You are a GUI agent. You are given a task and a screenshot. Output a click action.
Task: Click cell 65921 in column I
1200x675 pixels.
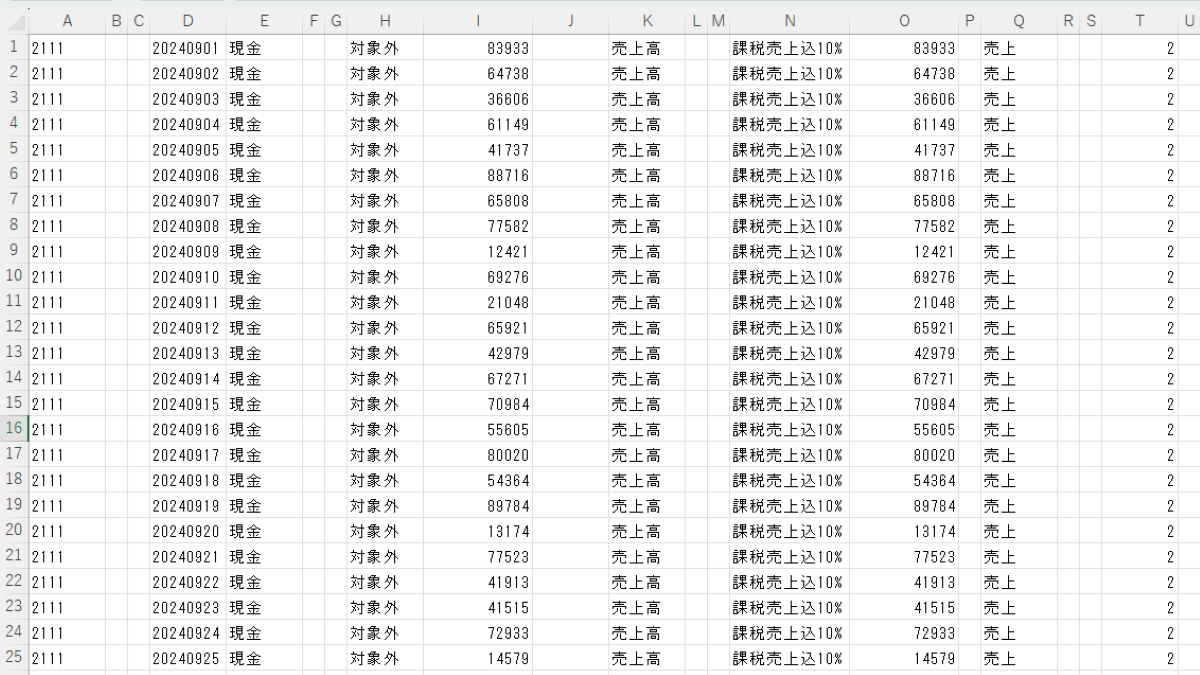click(x=478, y=327)
